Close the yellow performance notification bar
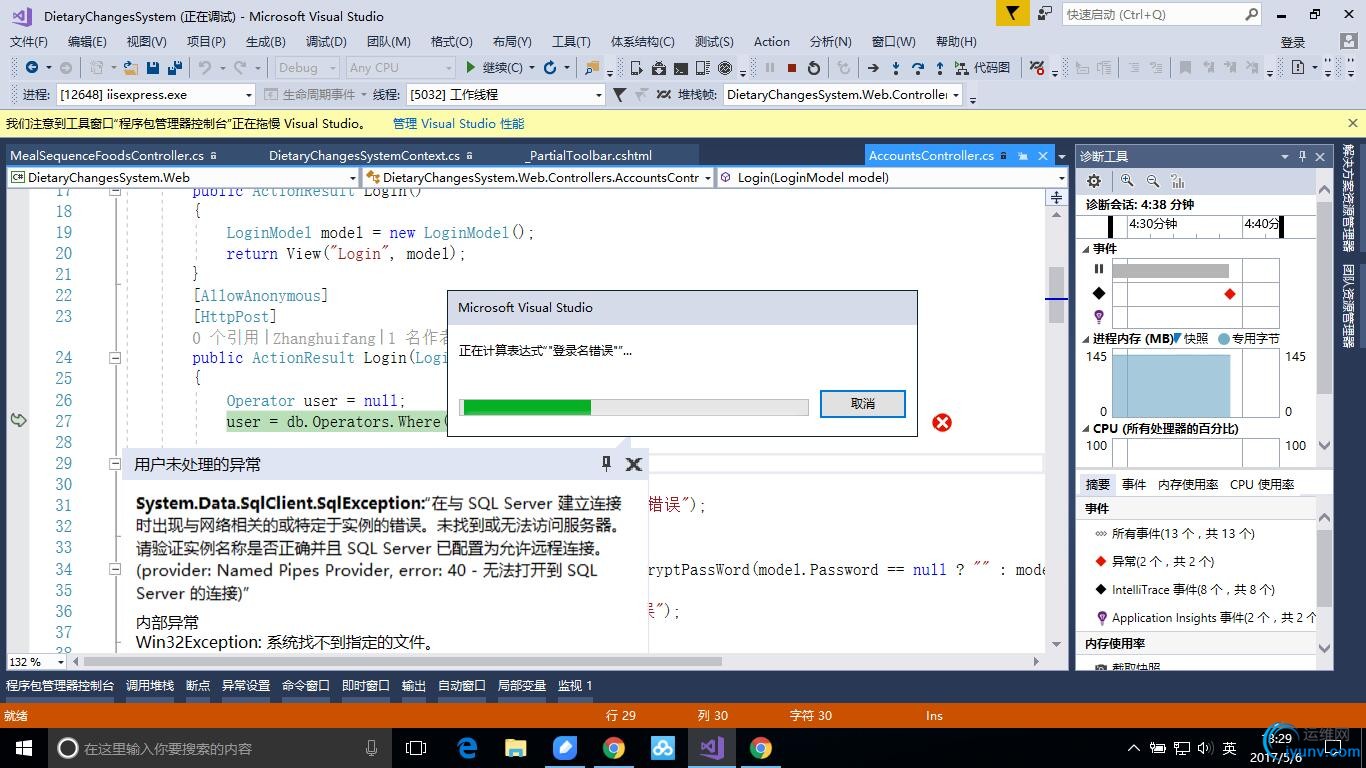Image resolution: width=1366 pixels, height=768 pixels. [x=1353, y=124]
